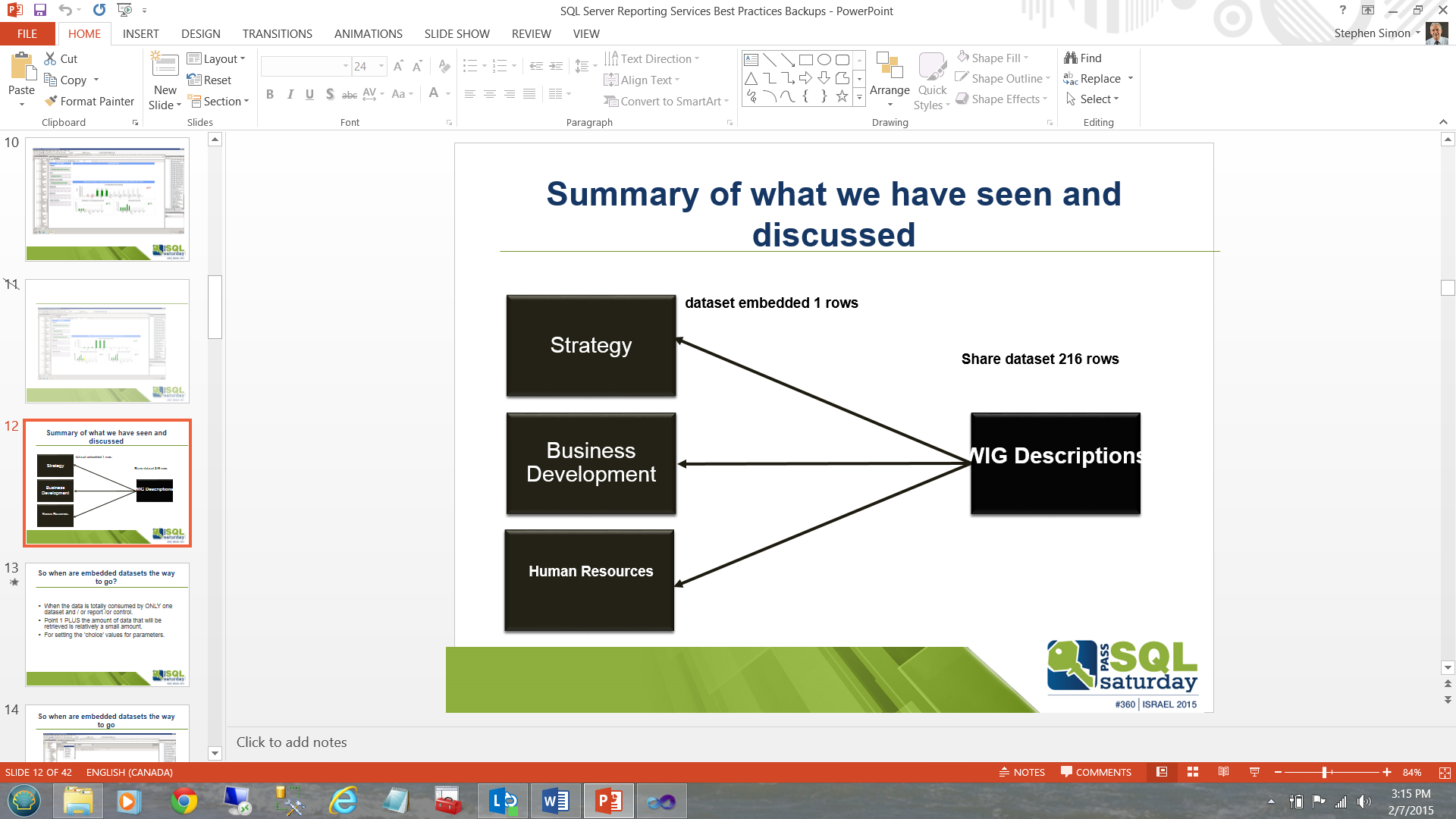Switch to Slide Sorter view icon
Screen dimensions: 1456x819
click(1193, 772)
